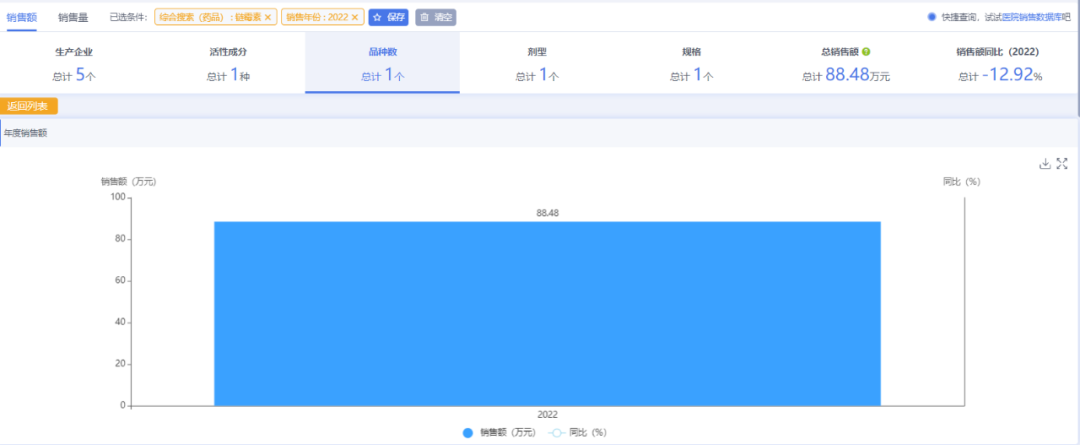Select the 生产企业 summary card

point(75,64)
